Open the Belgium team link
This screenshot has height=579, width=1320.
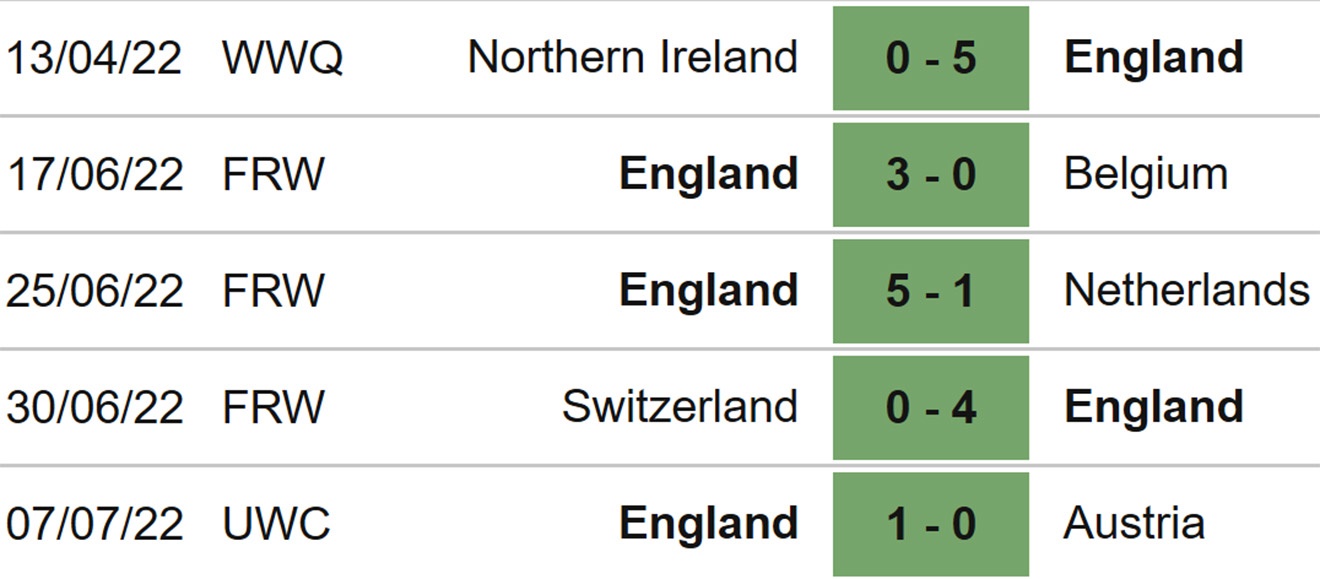(1146, 175)
